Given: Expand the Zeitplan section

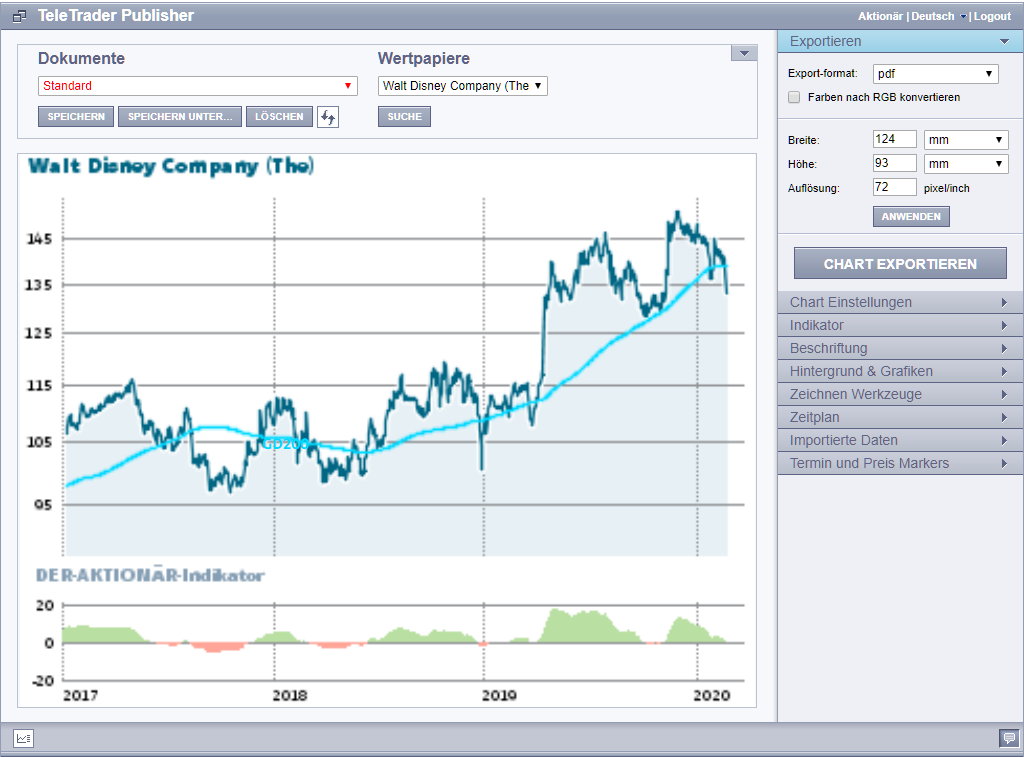Looking at the screenshot, I should [x=900, y=417].
